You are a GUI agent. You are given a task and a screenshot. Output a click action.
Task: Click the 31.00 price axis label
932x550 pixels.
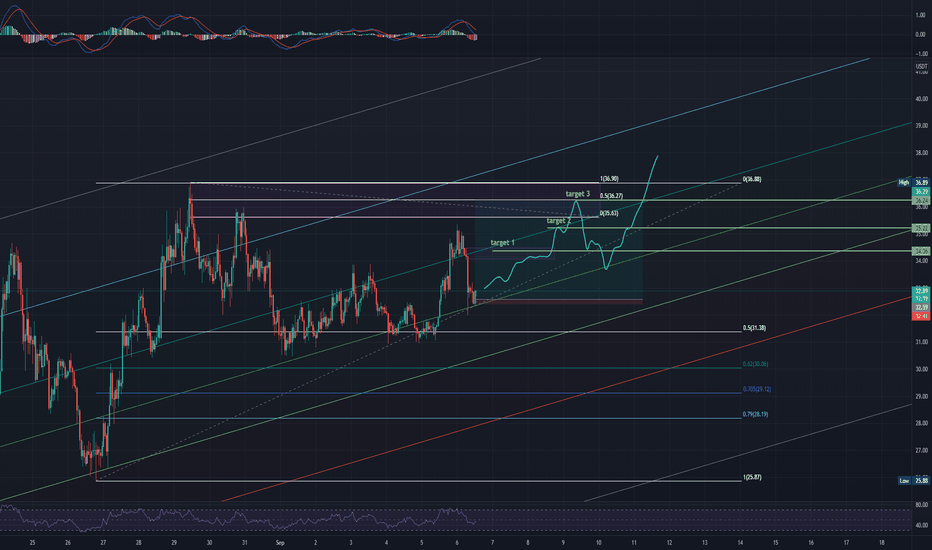click(x=921, y=342)
